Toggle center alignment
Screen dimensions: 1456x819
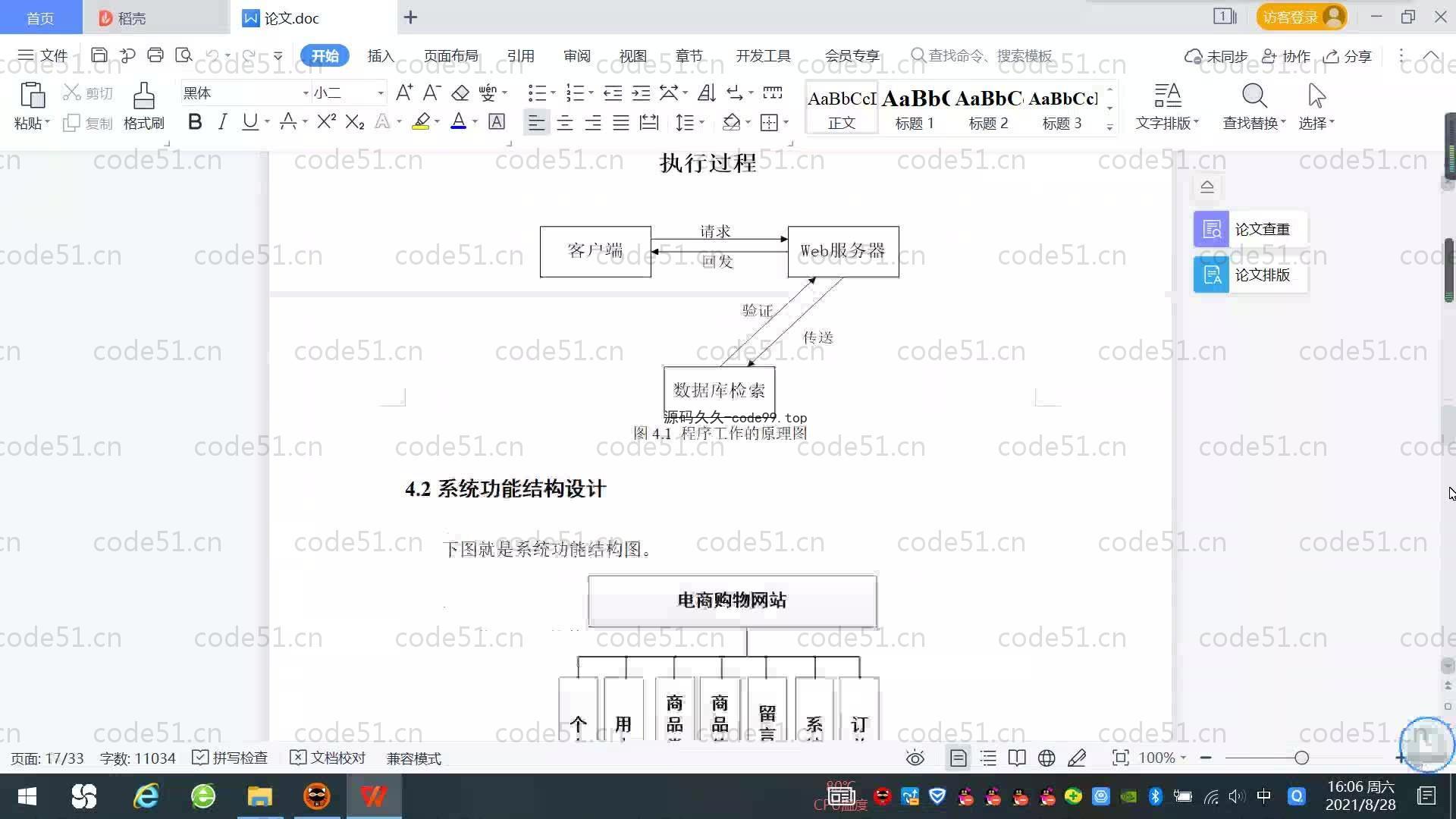565,121
